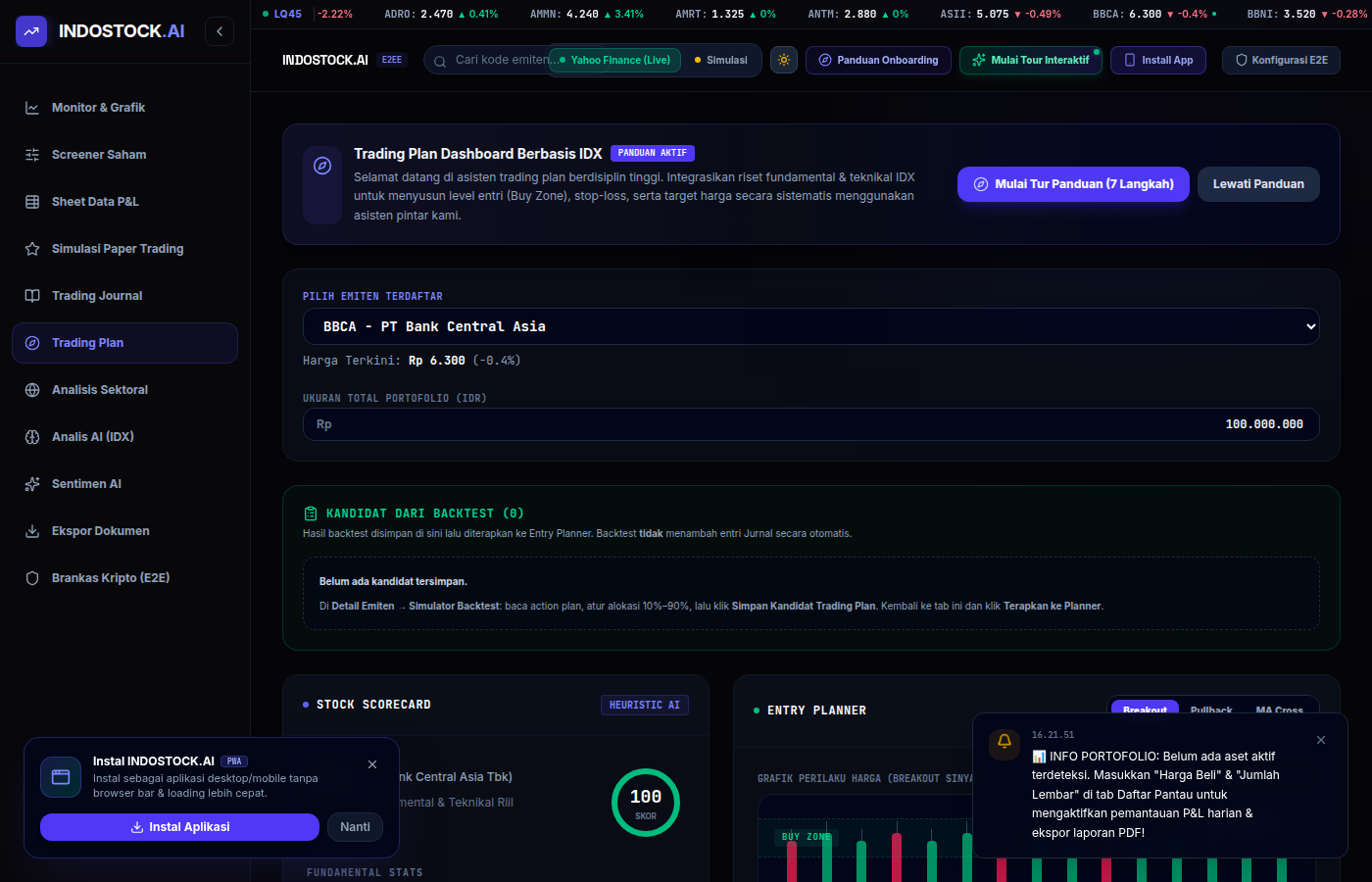
Task: Select the MA Cross strategy tab
Action: click(x=1279, y=710)
